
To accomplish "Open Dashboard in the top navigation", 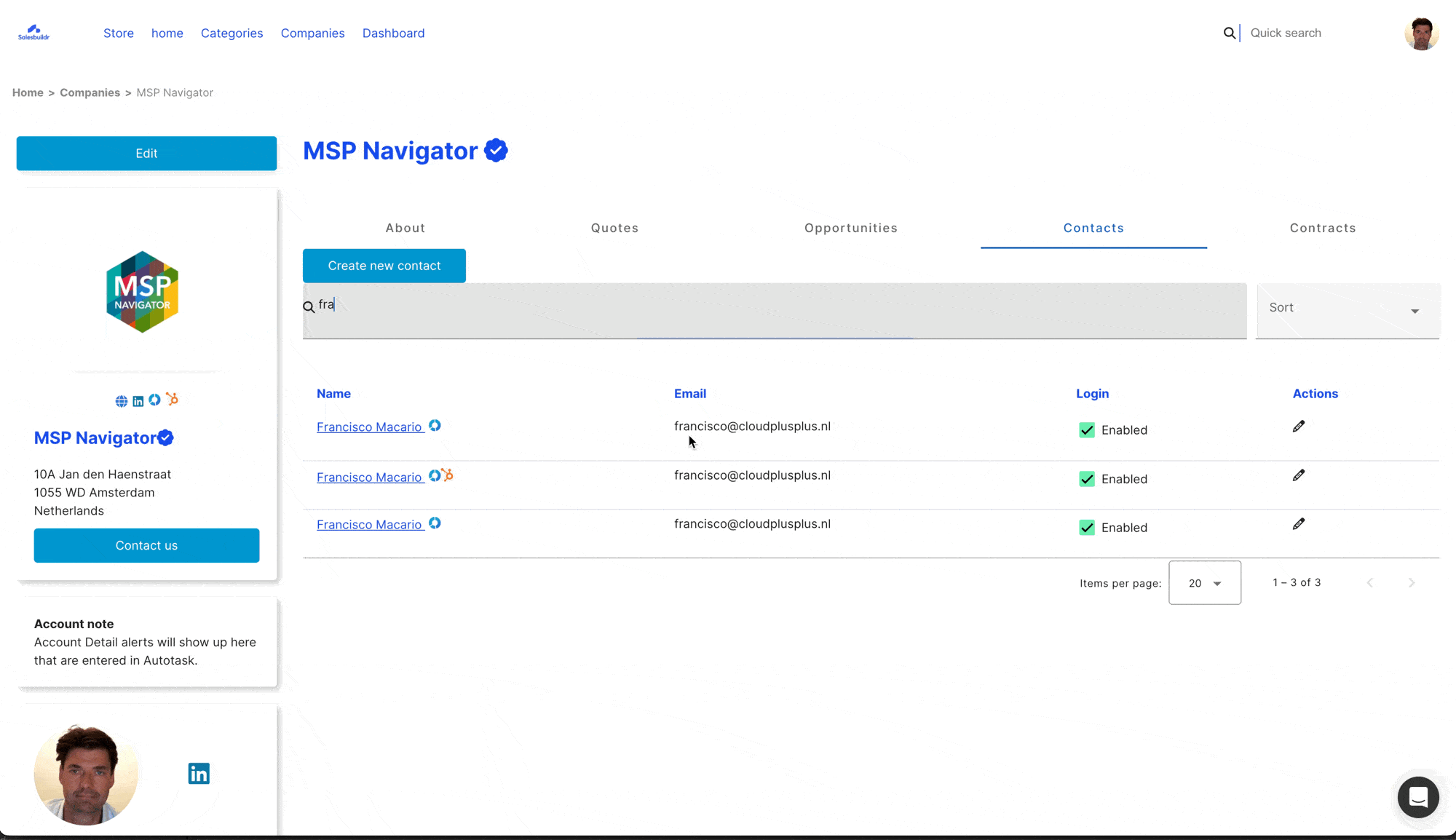I will point(394,33).
